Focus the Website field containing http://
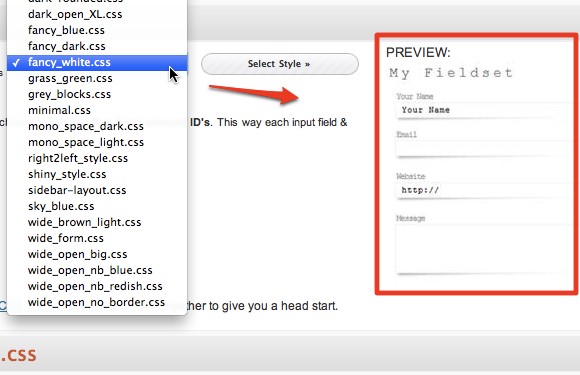580x375 pixels. (484, 190)
